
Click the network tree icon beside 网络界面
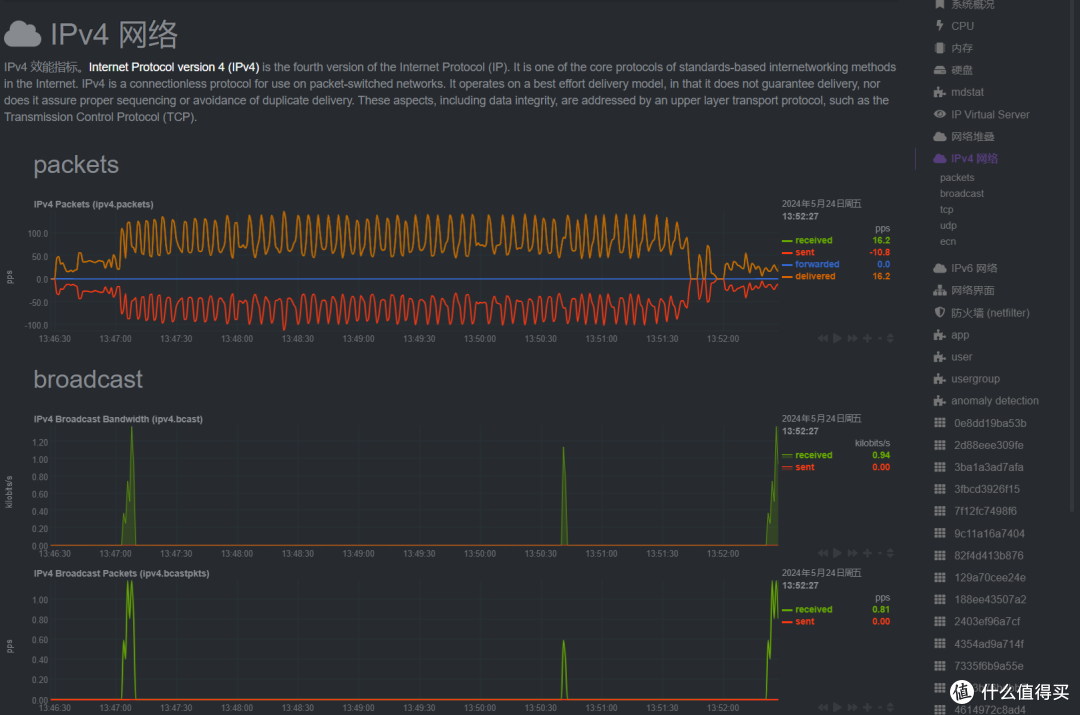939,291
